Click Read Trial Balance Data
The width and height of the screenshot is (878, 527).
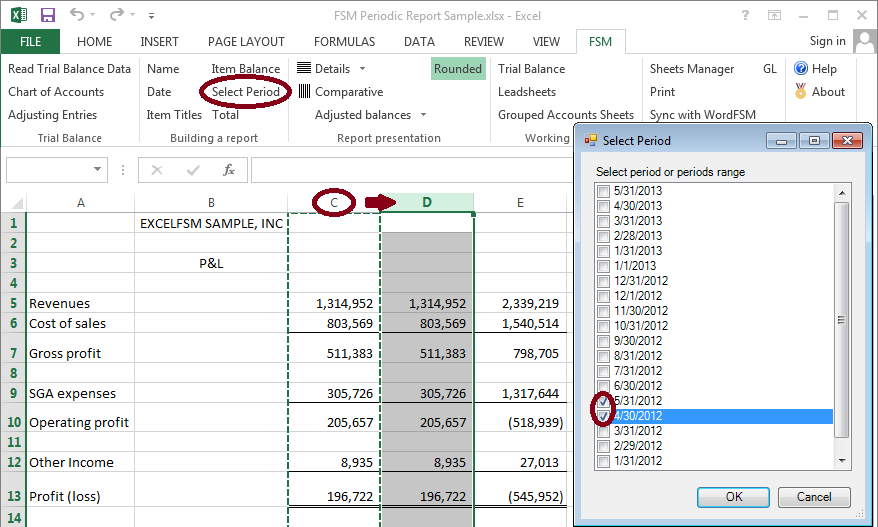[x=69, y=68]
